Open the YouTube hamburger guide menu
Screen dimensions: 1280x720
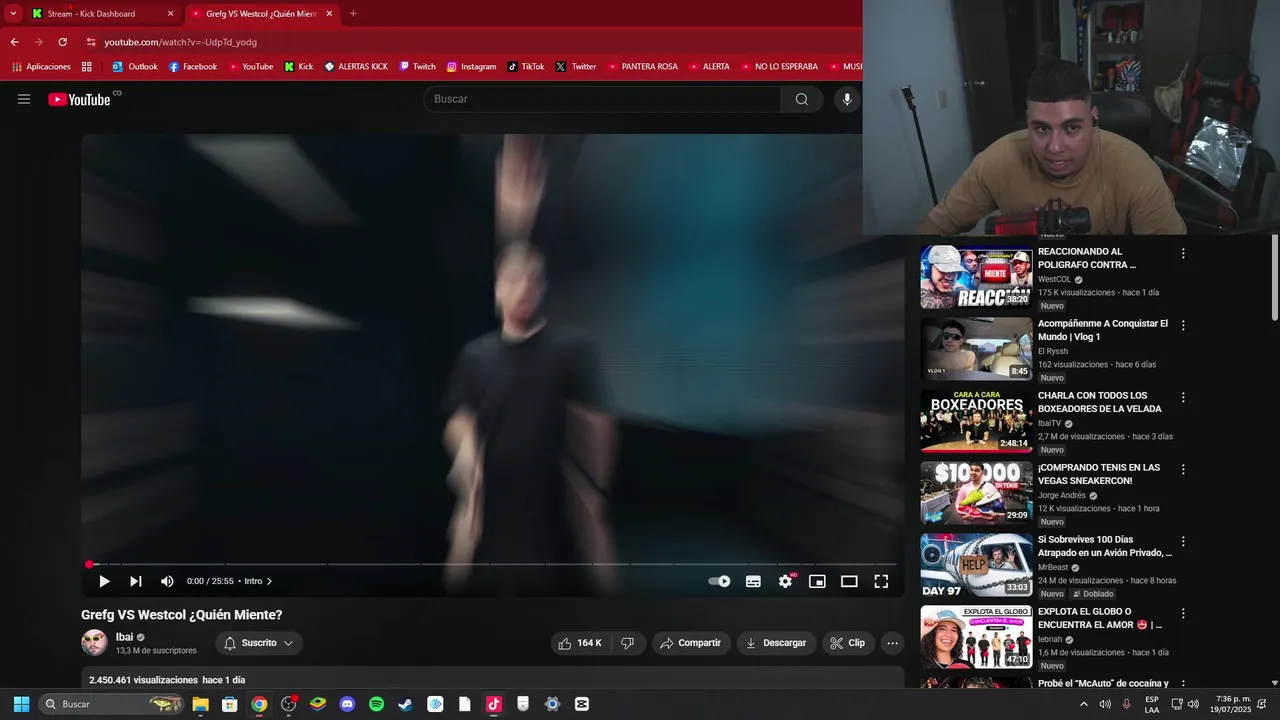pos(24,99)
